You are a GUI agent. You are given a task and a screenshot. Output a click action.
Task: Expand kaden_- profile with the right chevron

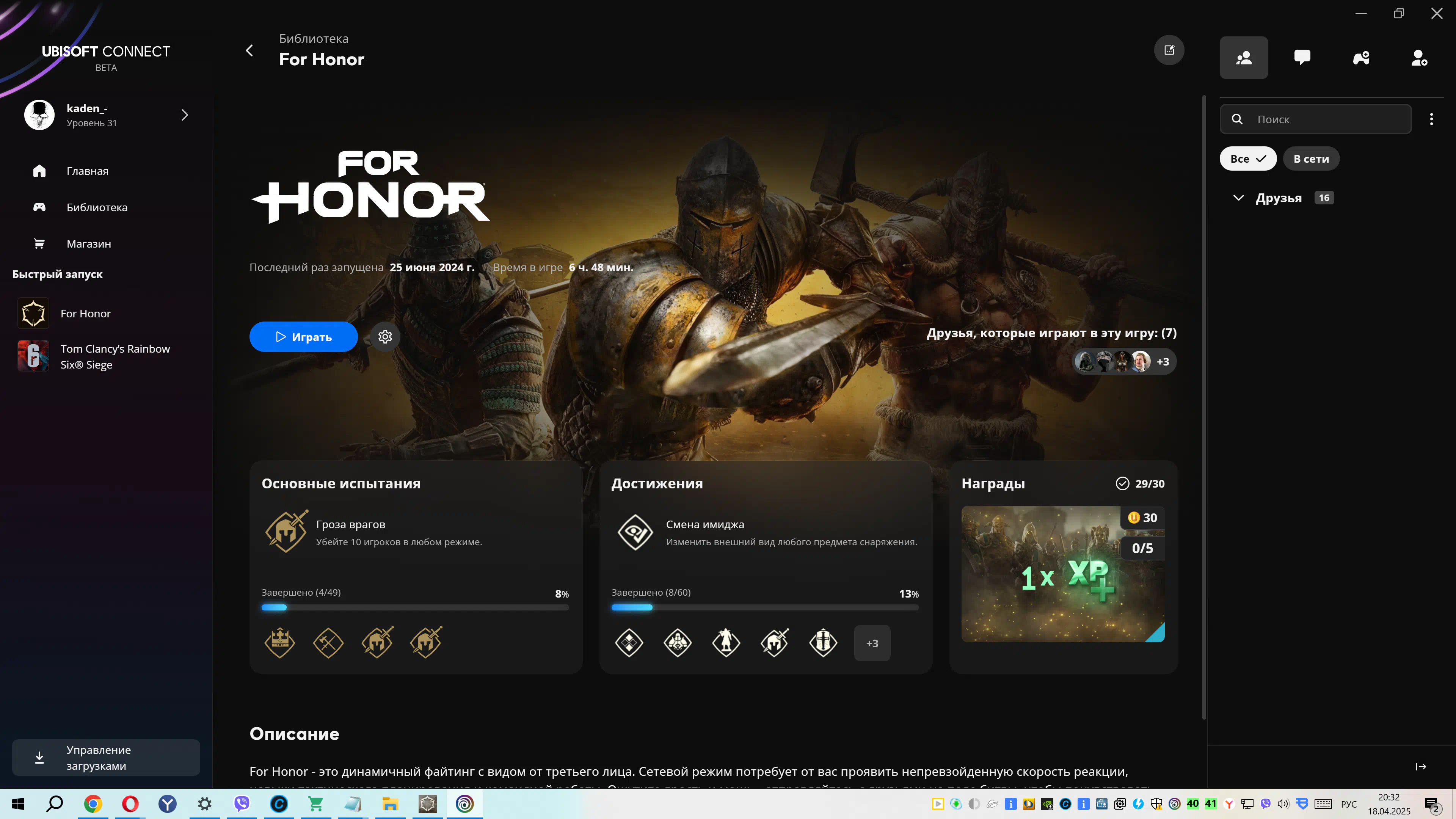click(184, 115)
